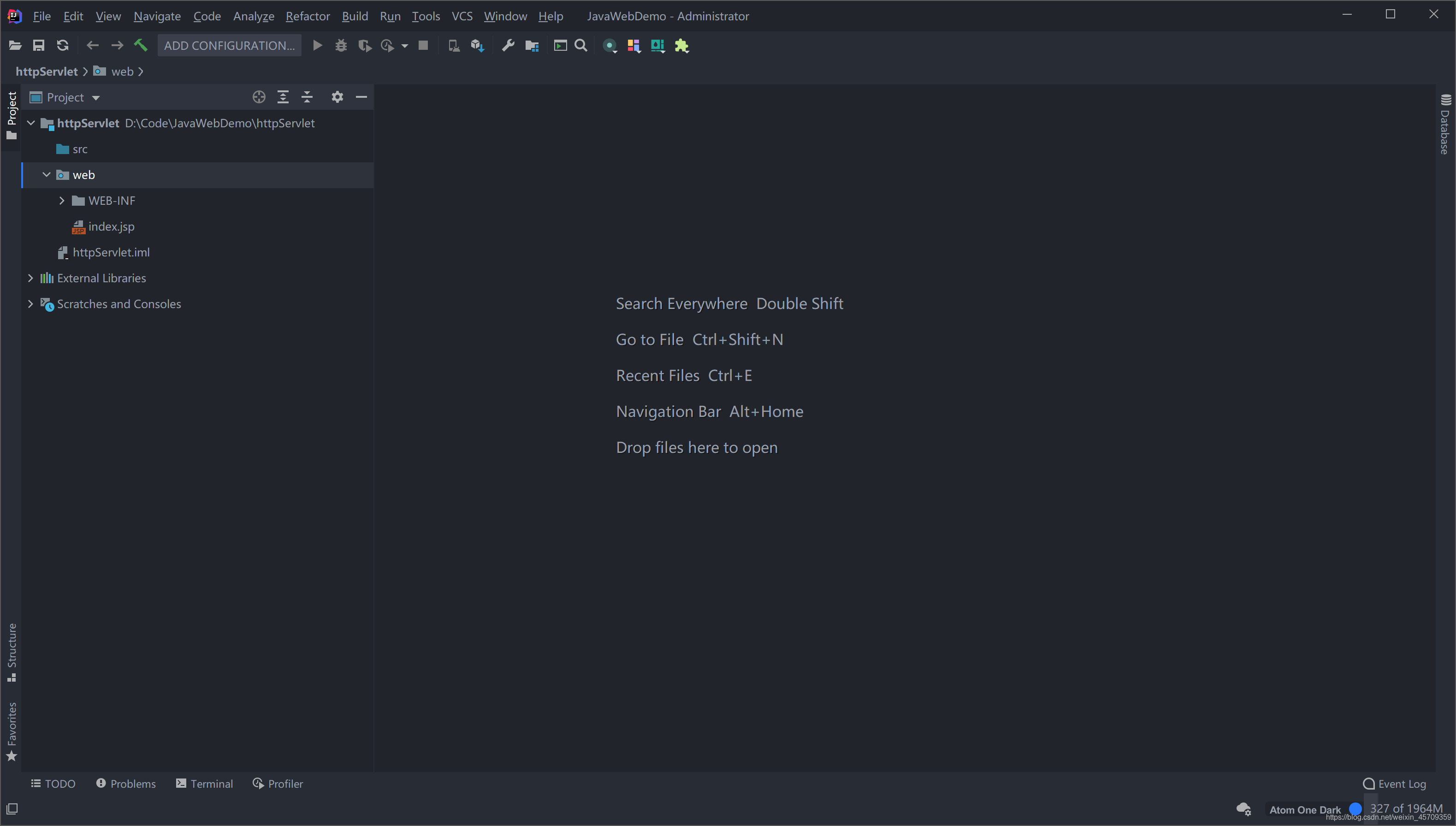Open the Analyze menu
The image size is (1456, 826).
tap(254, 16)
